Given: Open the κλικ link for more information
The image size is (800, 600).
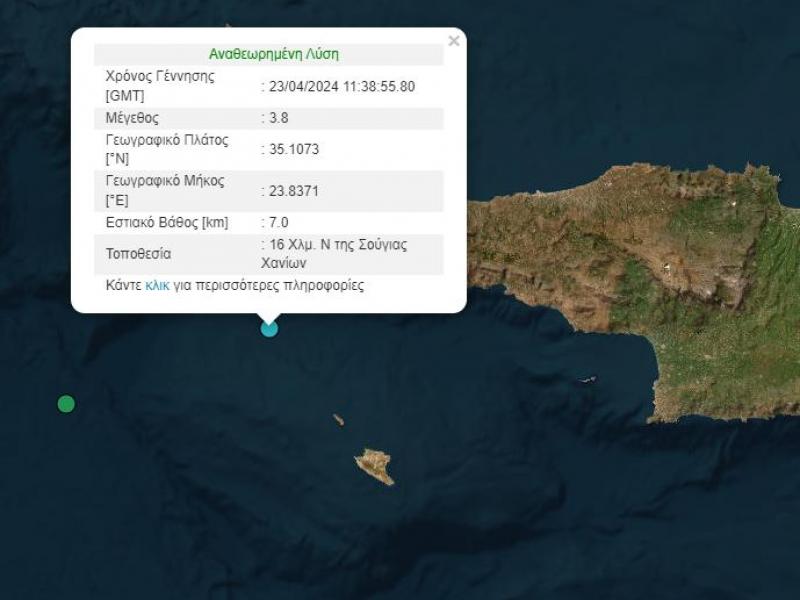Looking at the screenshot, I should pos(157,286).
